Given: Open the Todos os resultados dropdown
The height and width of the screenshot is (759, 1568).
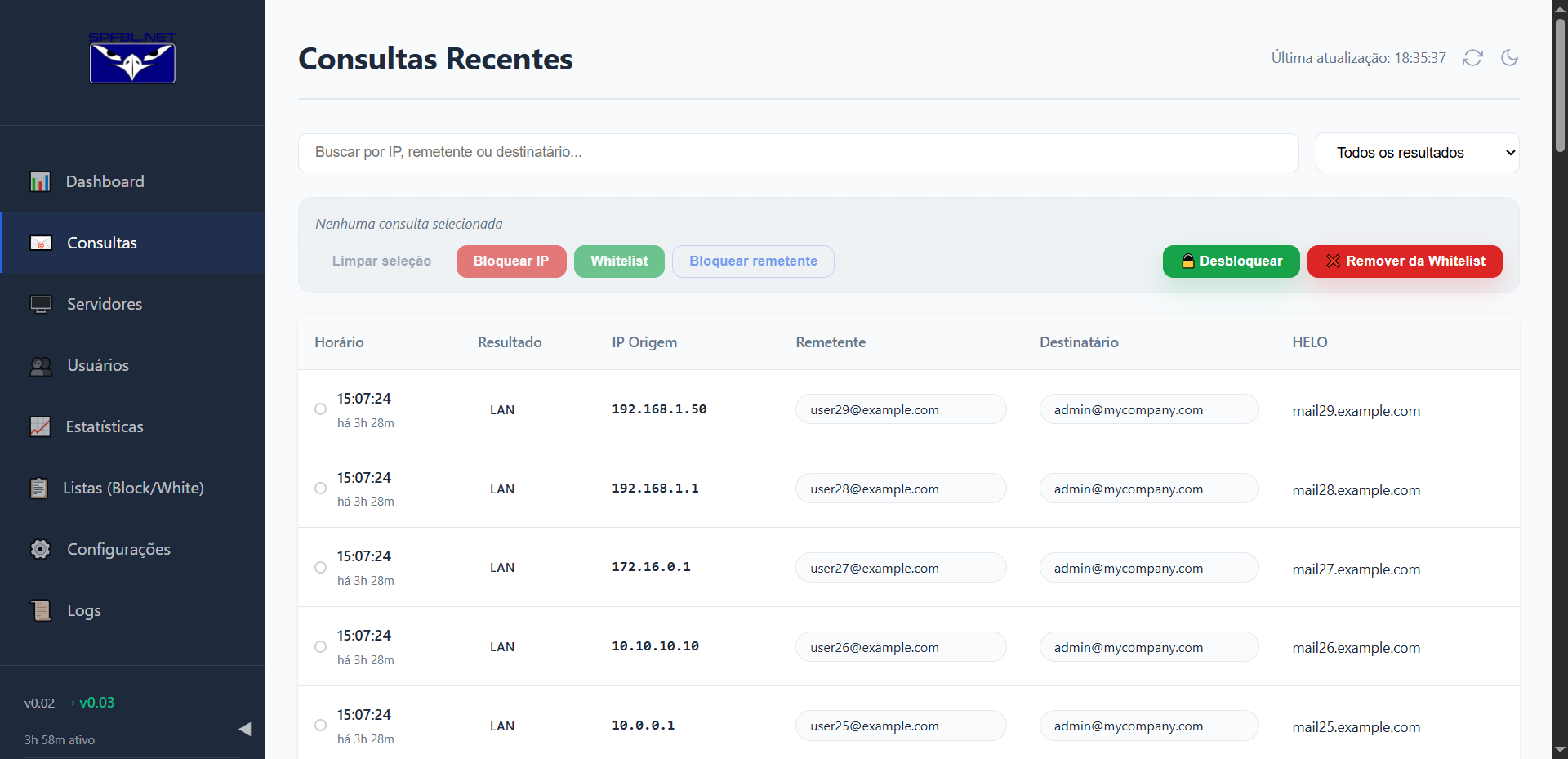Looking at the screenshot, I should [1417, 153].
